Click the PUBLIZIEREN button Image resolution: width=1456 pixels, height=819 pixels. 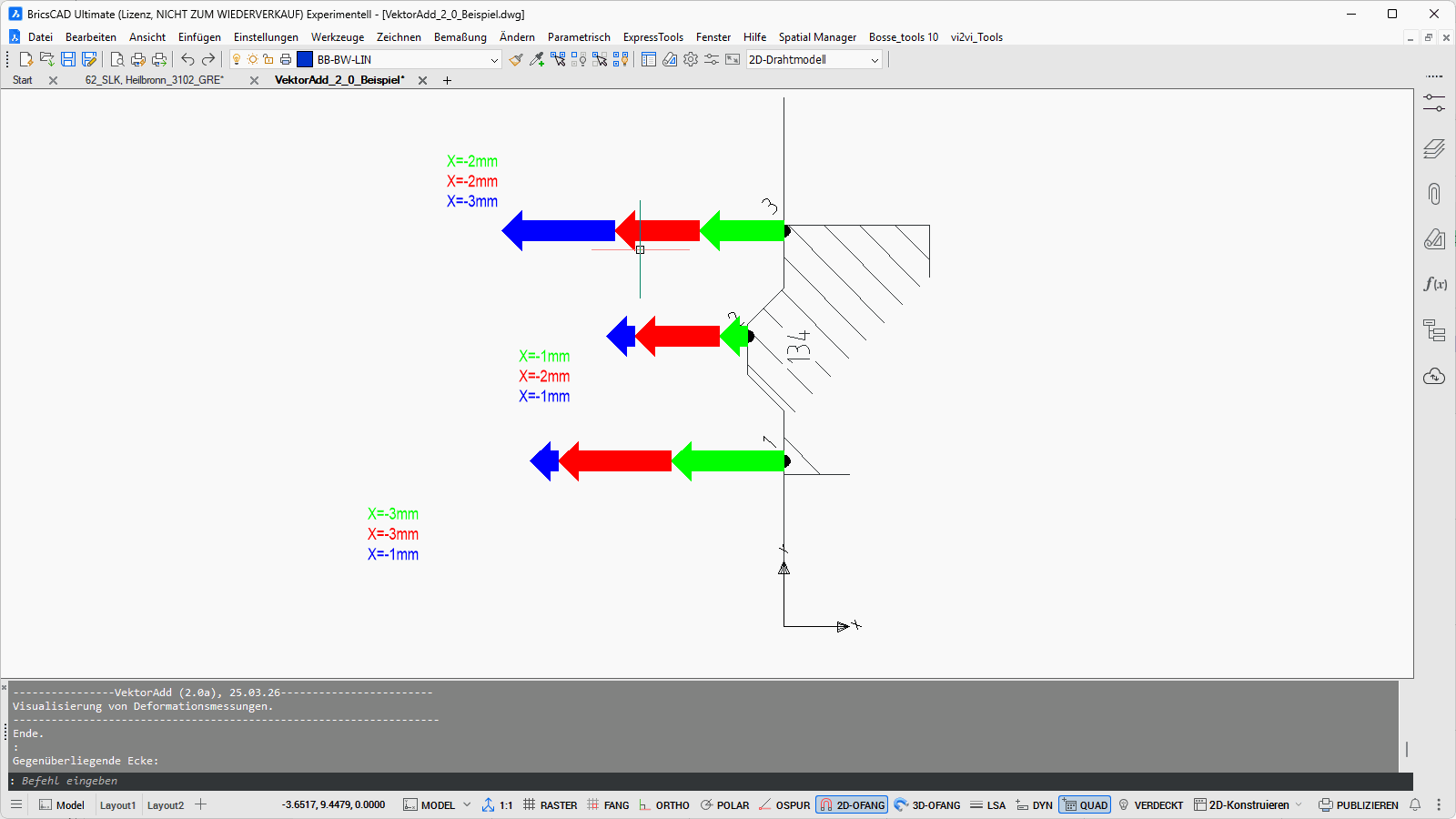[1359, 805]
